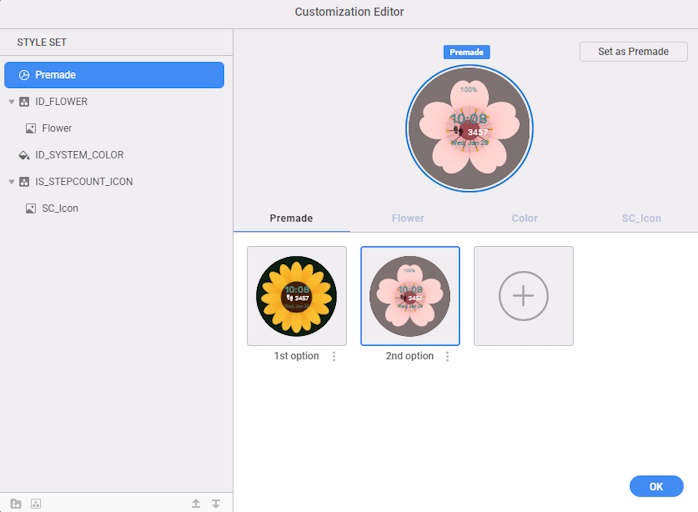Open the 1st option three-dot menu
This screenshot has height=512, width=698.
pyautogui.click(x=334, y=357)
